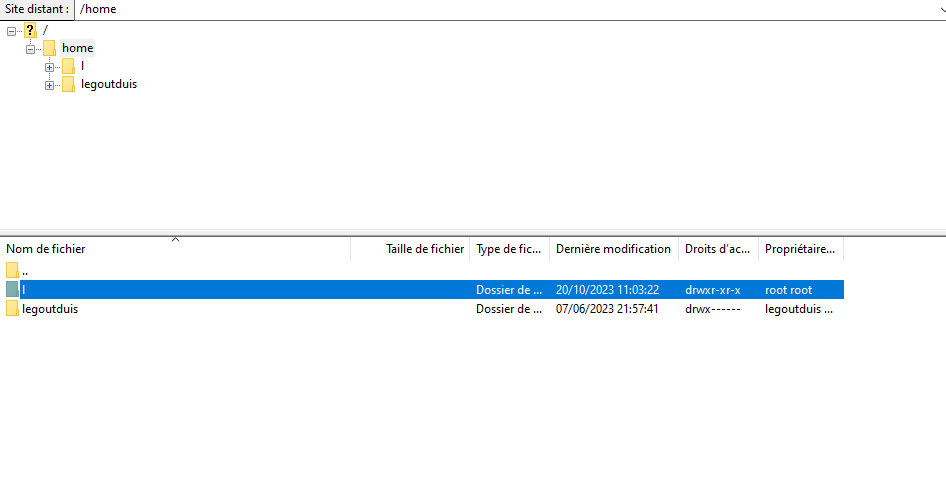Screen dimensions: 946x498
Task: Select legoutduis row in file list
Action: (x=422, y=309)
